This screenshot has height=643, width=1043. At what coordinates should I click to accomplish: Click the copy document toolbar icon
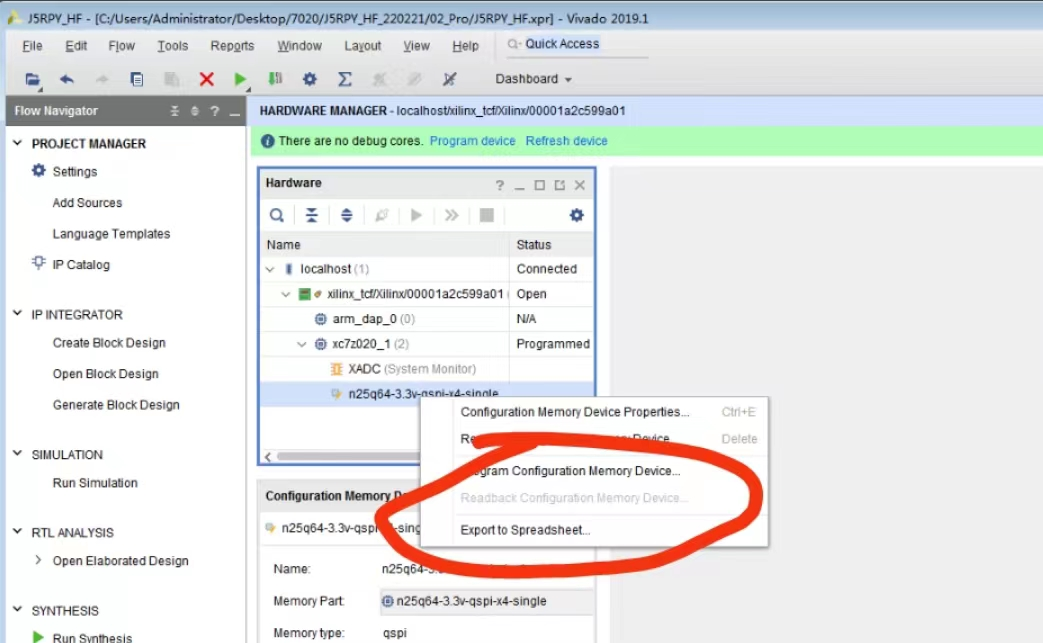[136, 79]
